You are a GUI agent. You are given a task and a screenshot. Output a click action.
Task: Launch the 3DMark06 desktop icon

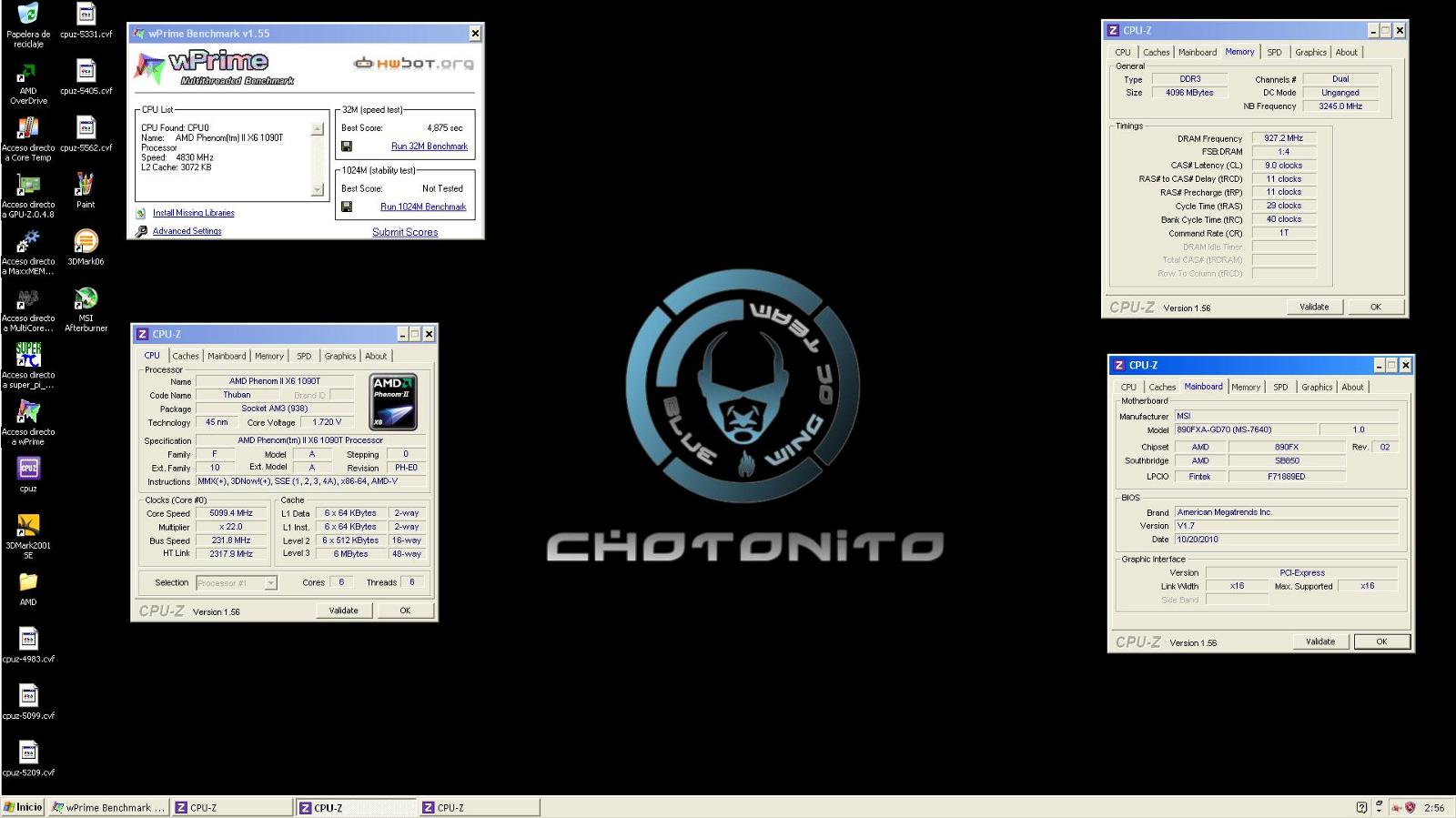[x=86, y=241]
